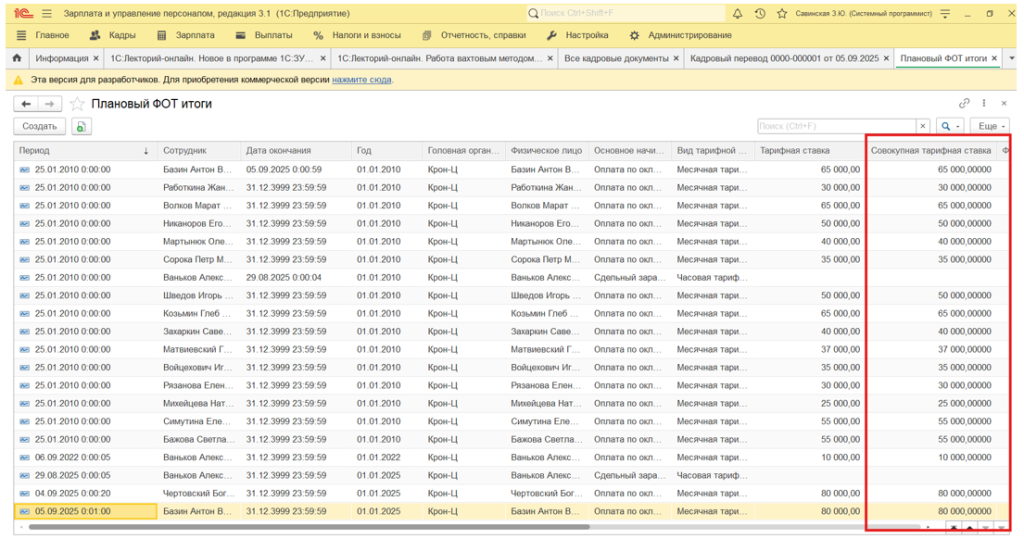Viewport: 1024px width, 539px height.
Task: Click the sort arrow in the Период header
Action: 146,151
